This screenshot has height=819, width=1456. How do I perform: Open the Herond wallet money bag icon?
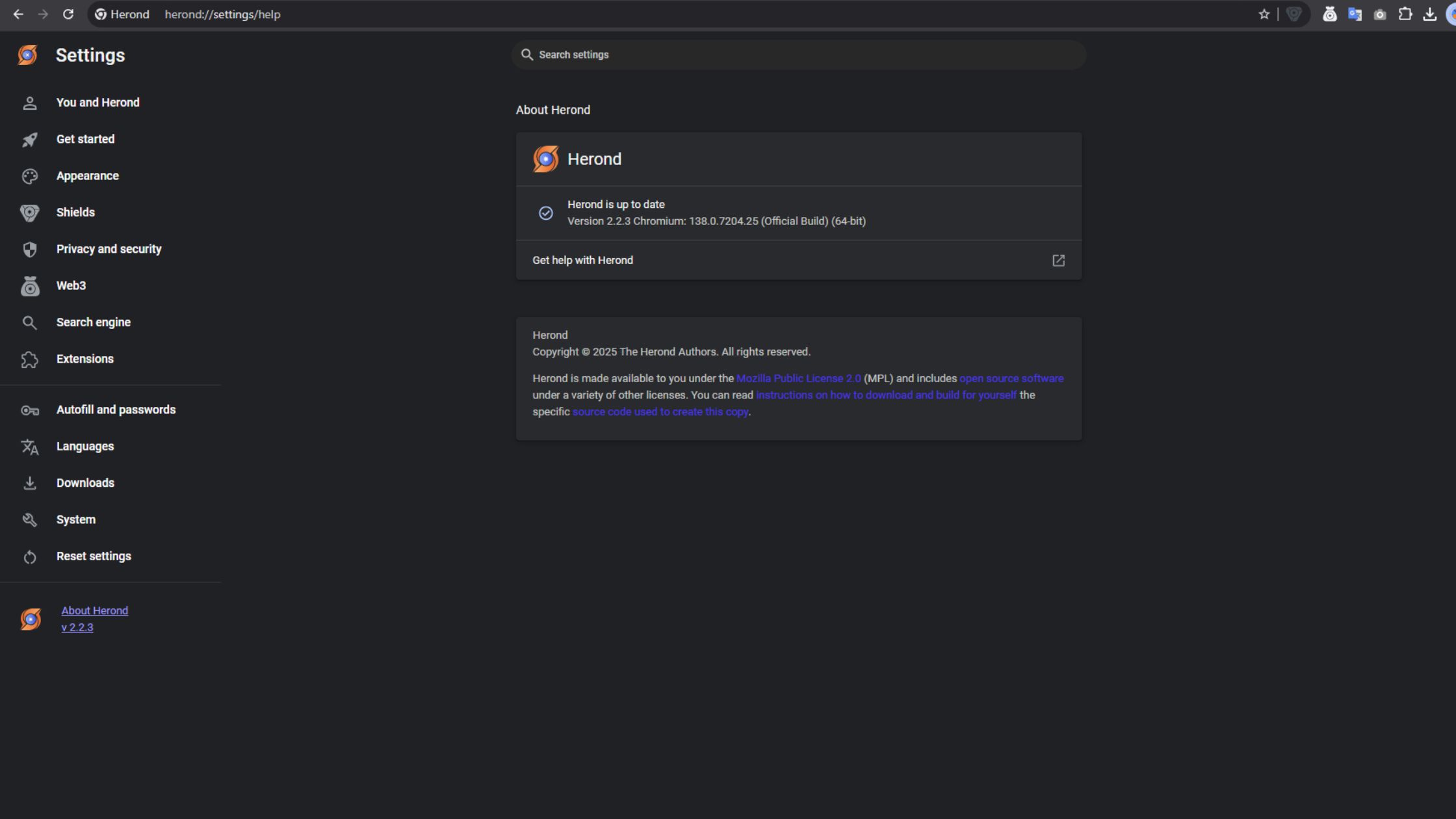[x=1329, y=14]
